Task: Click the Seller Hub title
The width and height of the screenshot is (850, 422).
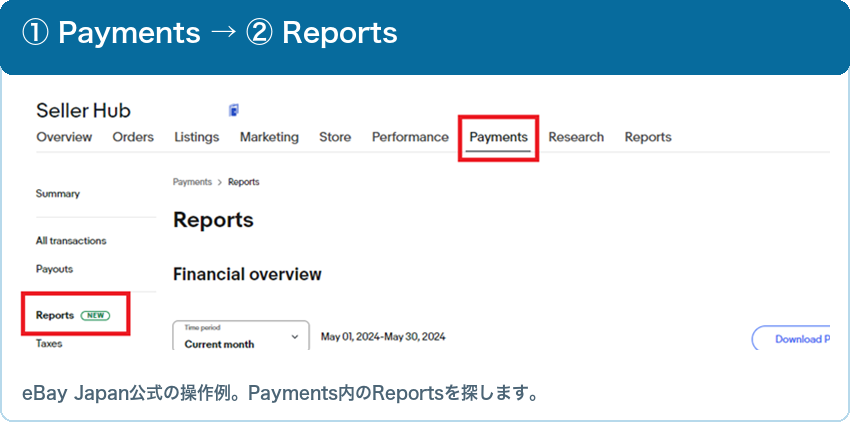Action: (83, 111)
